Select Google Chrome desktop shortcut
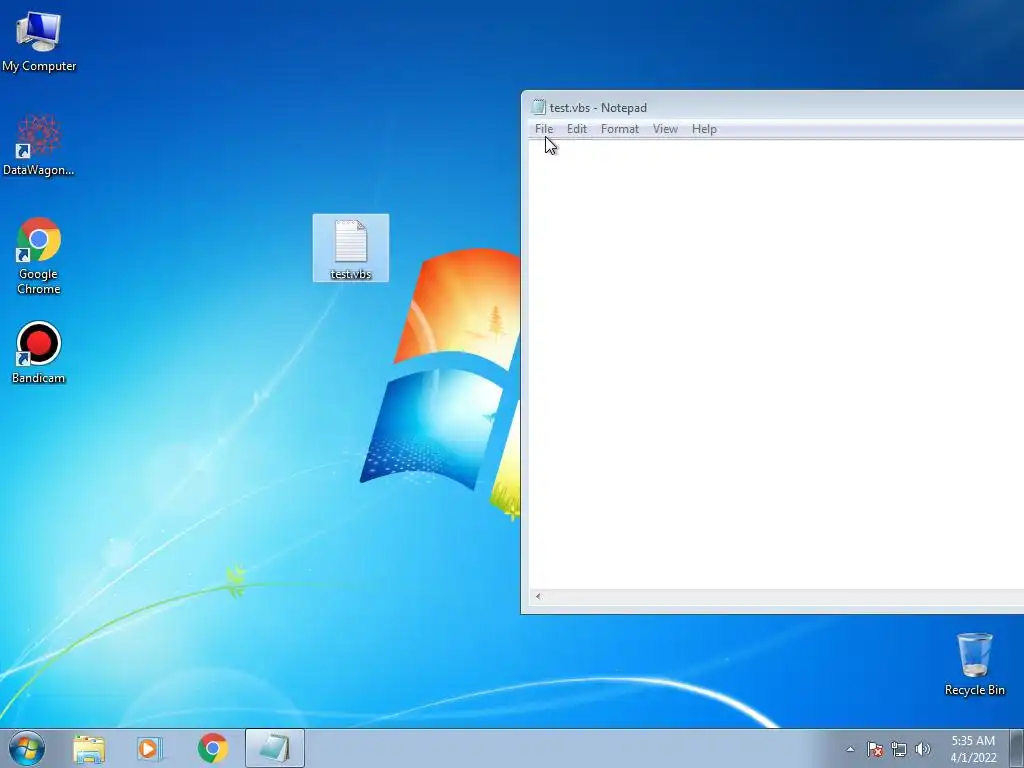 39,255
